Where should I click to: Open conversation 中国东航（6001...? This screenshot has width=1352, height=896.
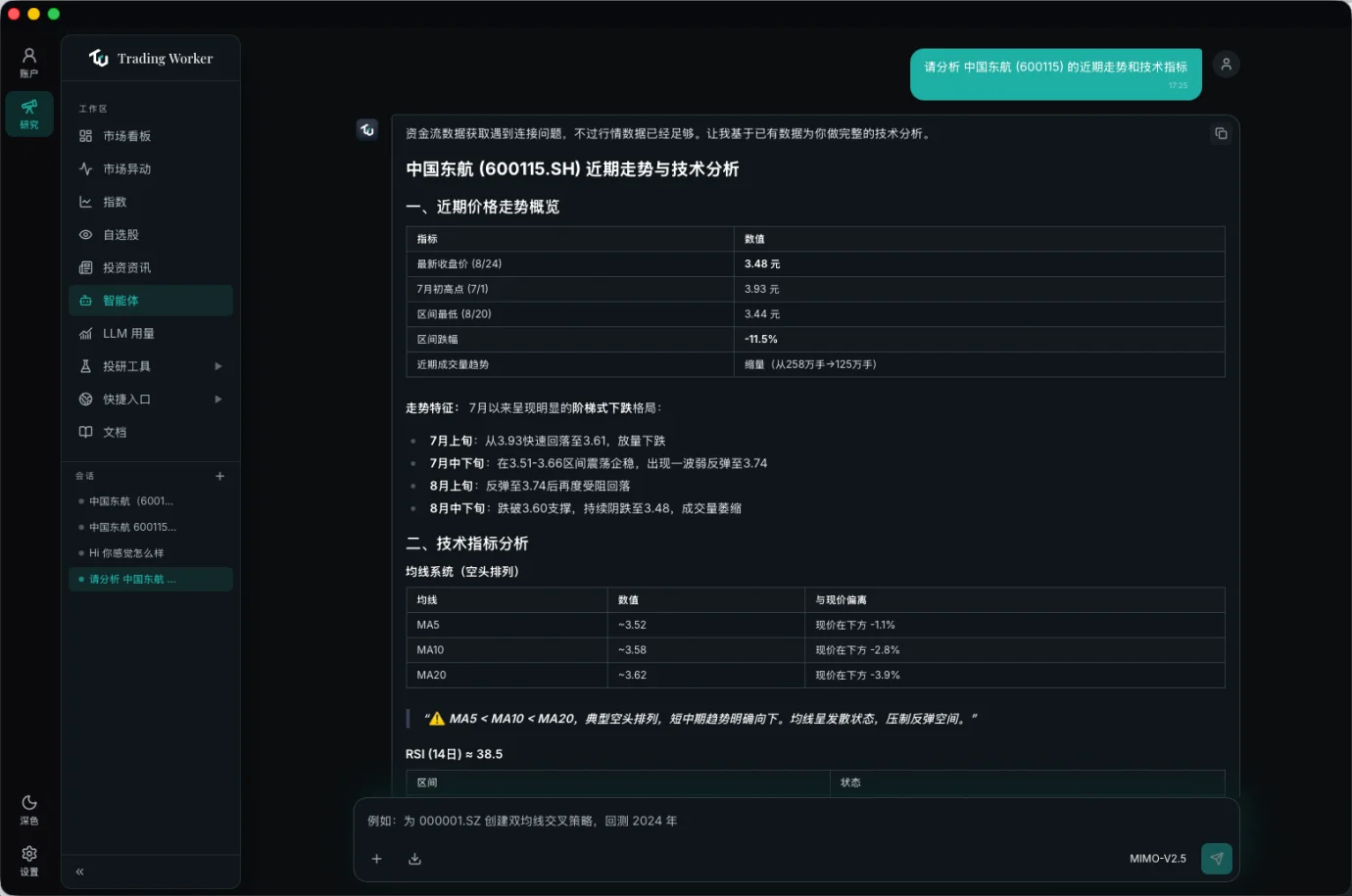(x=151, y=501)
